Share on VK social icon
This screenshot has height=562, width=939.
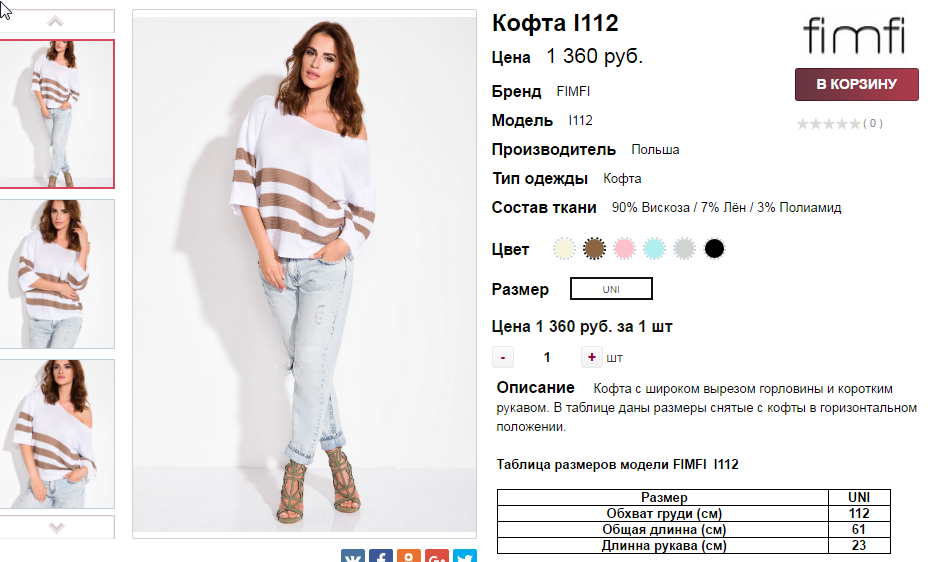coord(353,555)
